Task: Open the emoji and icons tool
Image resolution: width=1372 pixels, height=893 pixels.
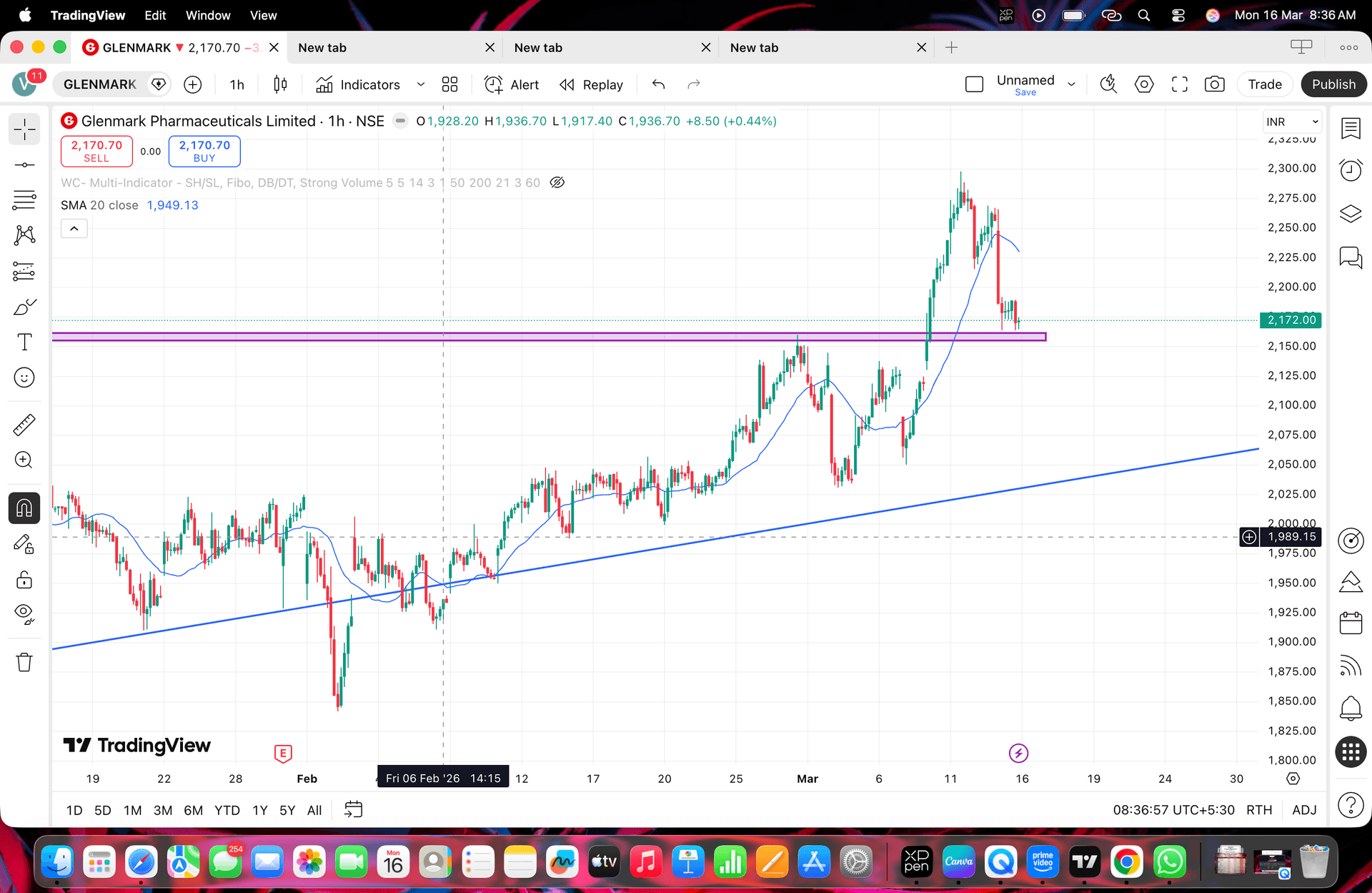Action: 24,378
